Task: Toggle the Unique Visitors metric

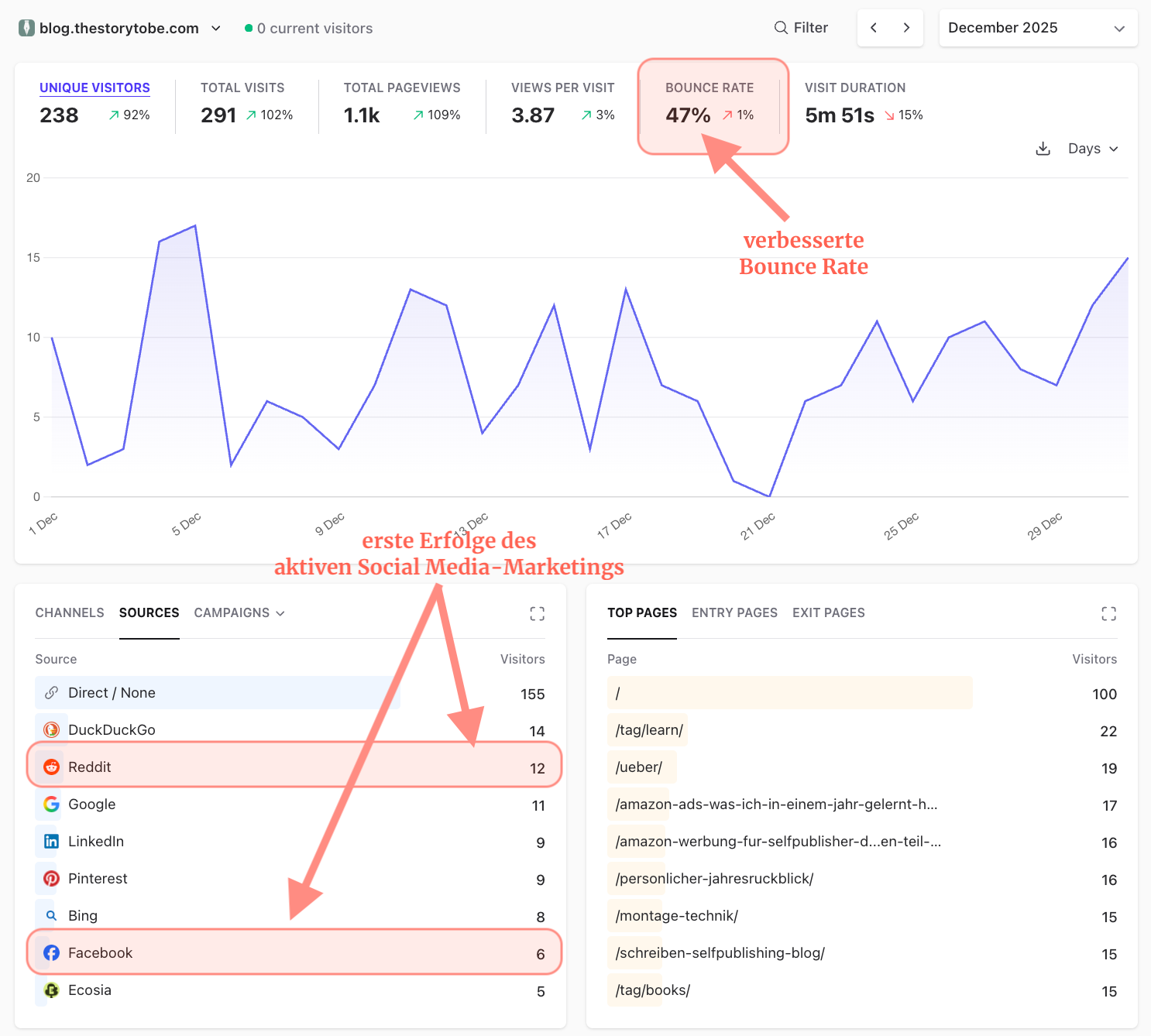Action: 94,102
